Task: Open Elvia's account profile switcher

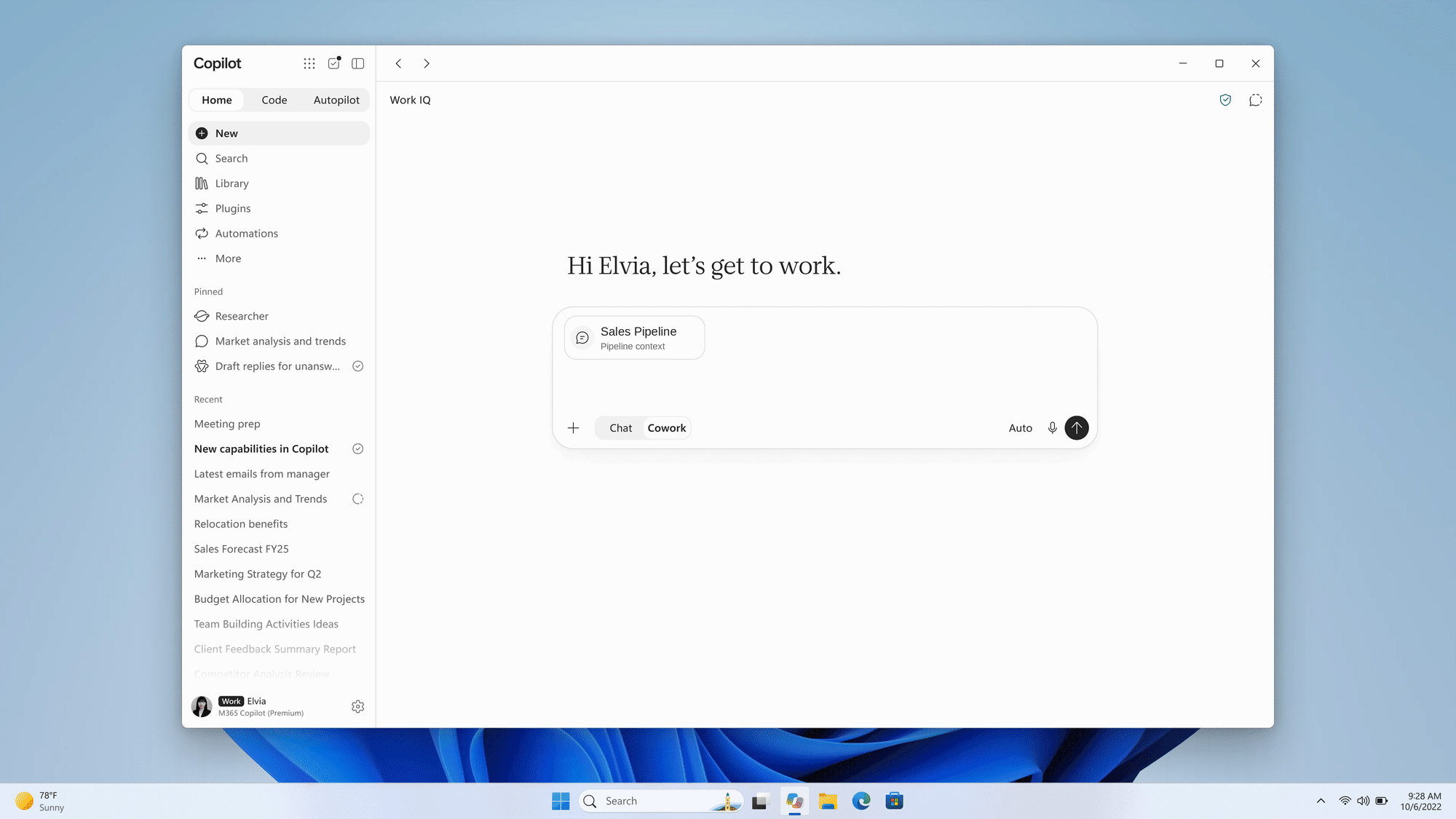Action: coord(249,706)
